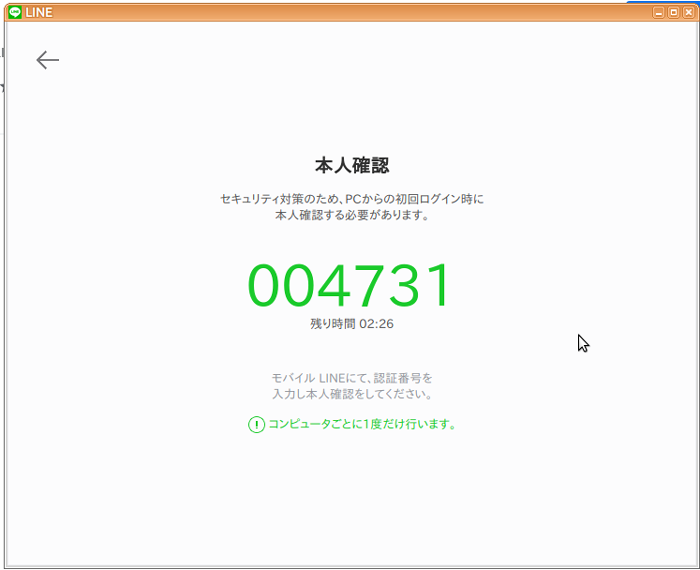The image size is (700, 570).
Task: Click the text セキュリティ対策のため、PCからの初回ログイン時に
Action: tap(352, 199)
